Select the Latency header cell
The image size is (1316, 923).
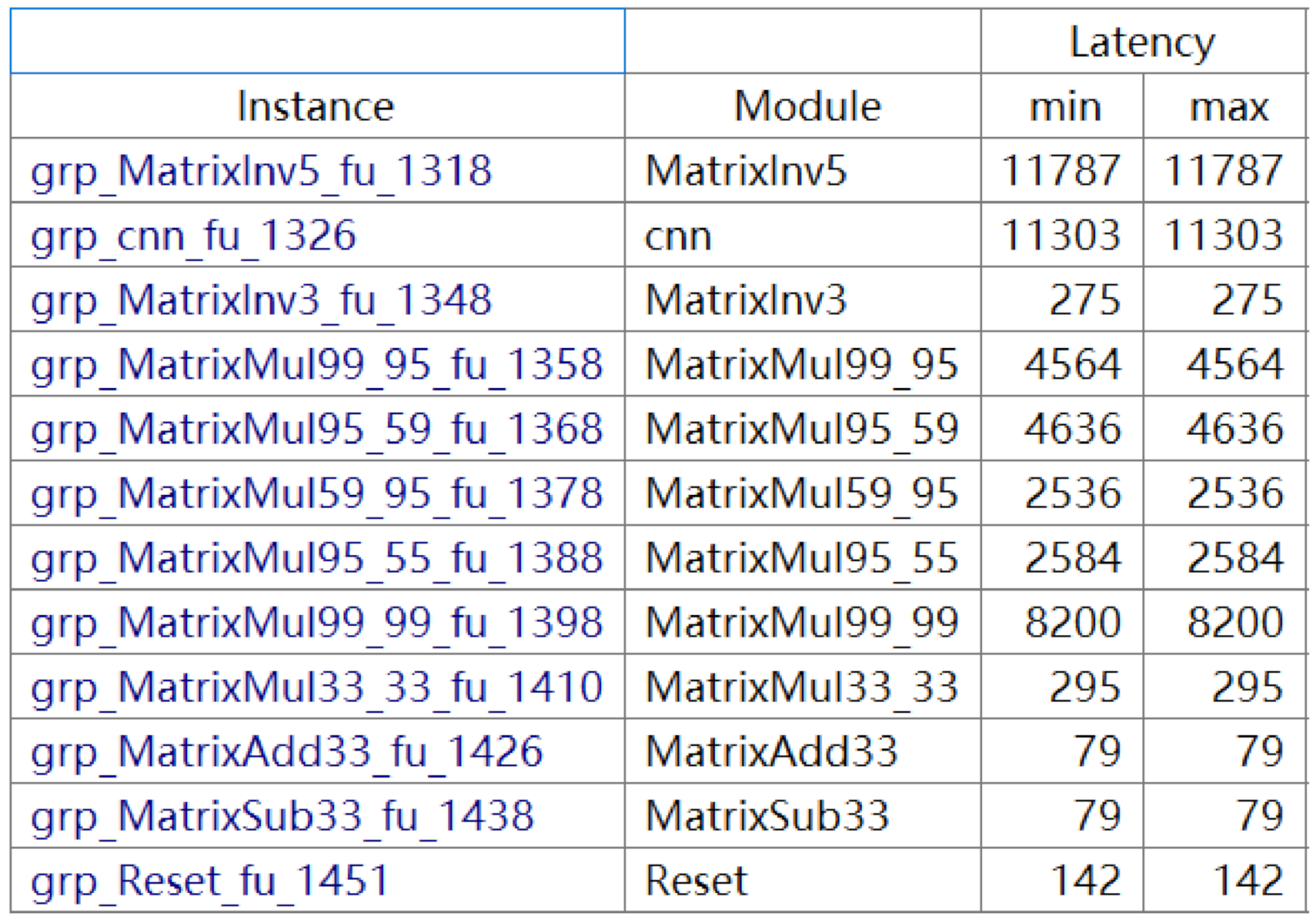pyautogui.click(x=1142, y=42)
